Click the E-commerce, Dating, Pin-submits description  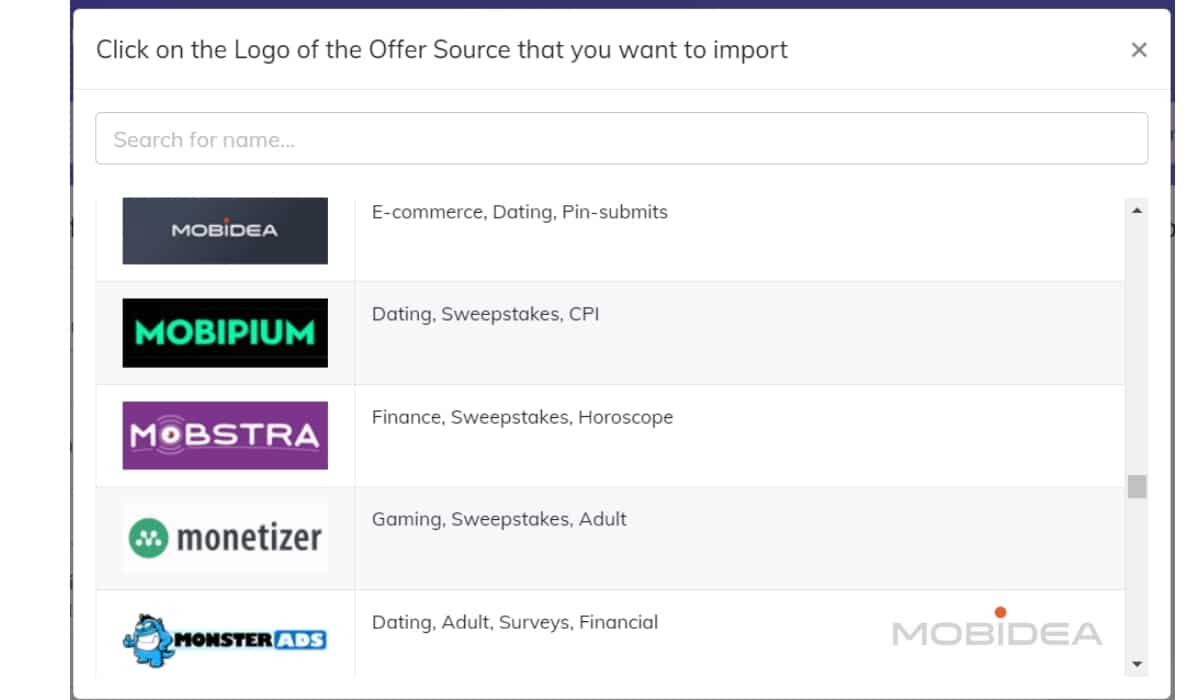pos(520,212)
